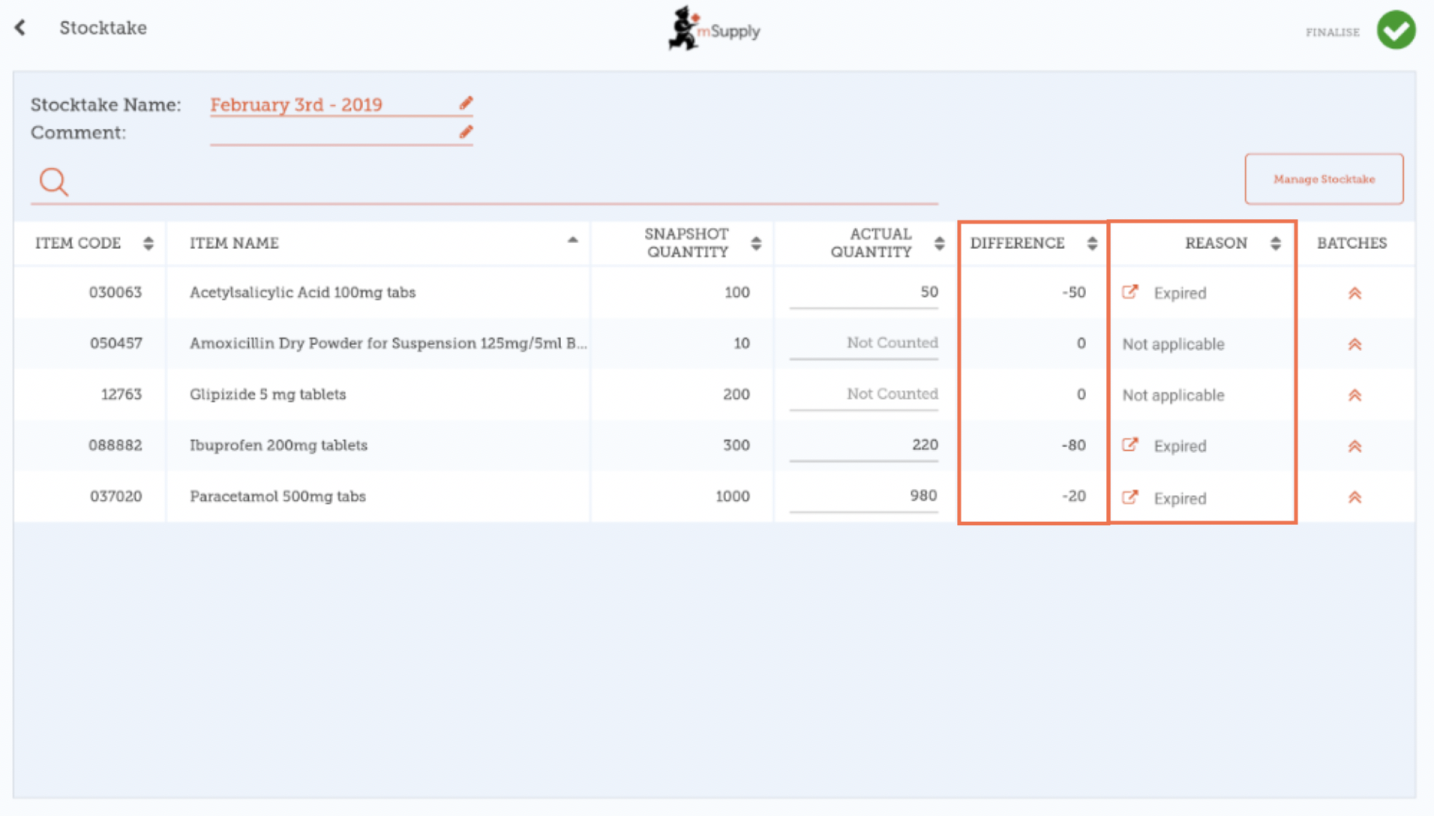Sort table by Item Code column
The image size is (1434, 816).
(148, 243)
